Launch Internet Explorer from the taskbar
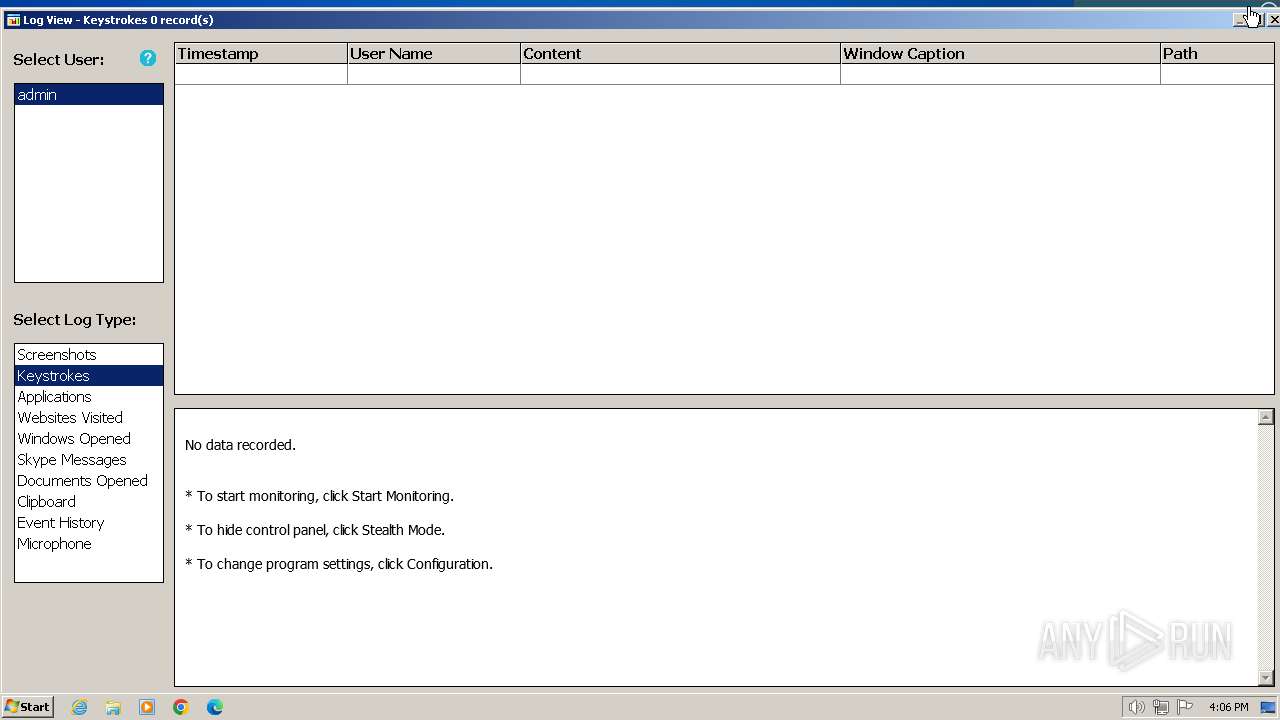Viewport: 1280px width, 720px height. click(79, 707)
